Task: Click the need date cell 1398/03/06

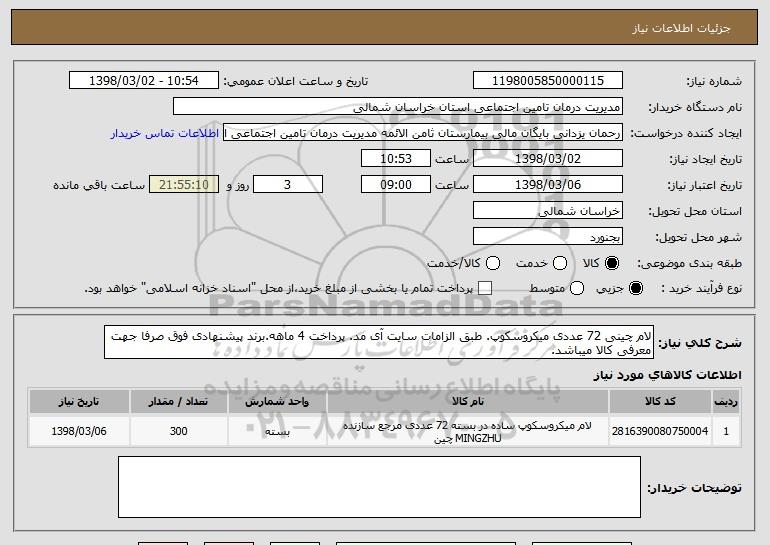Action: (79, 431)
